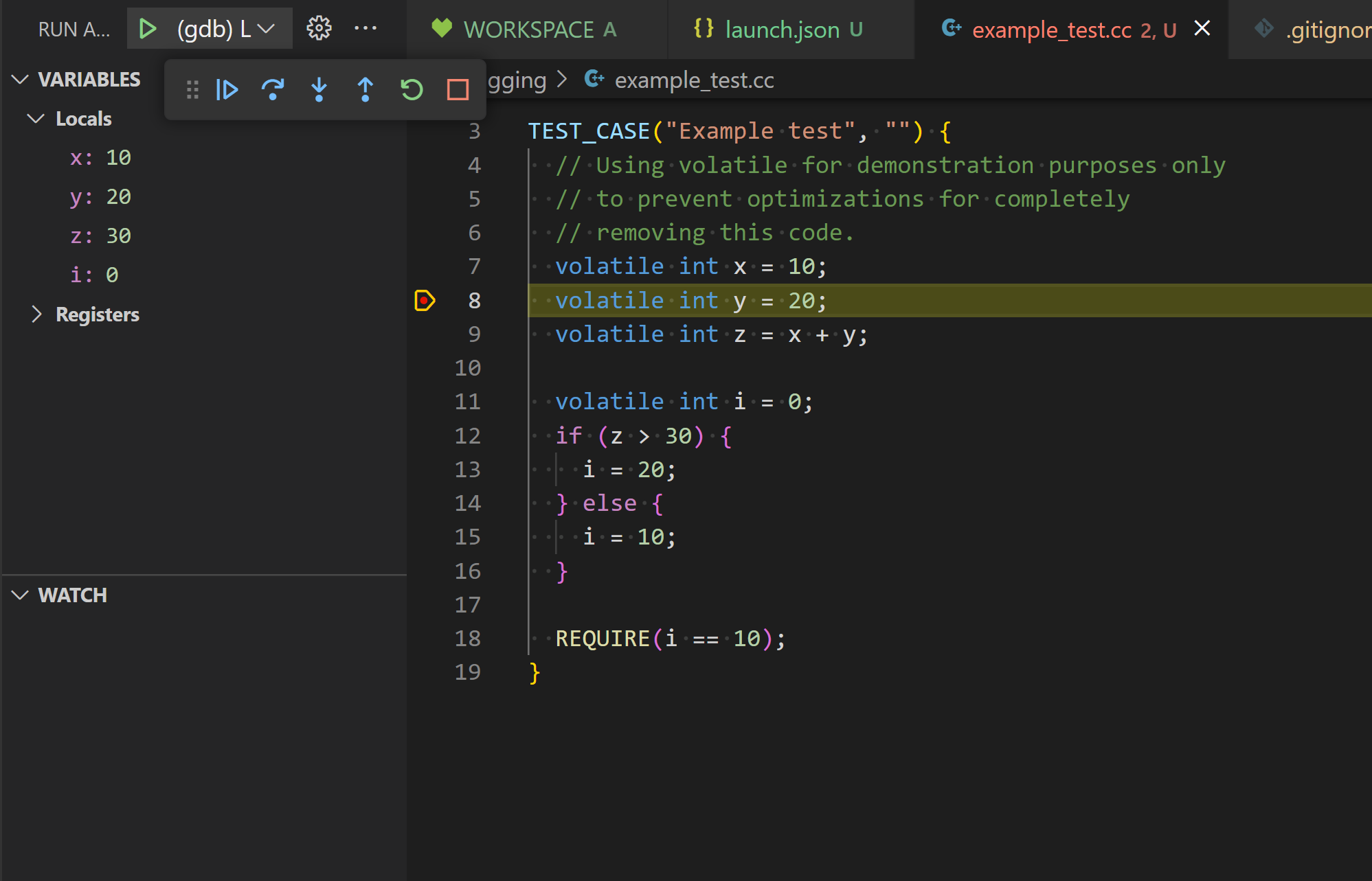Open launch.json via the gear icon
The width and height of the screenshot is (1372, 881).
tap(319, 29)
